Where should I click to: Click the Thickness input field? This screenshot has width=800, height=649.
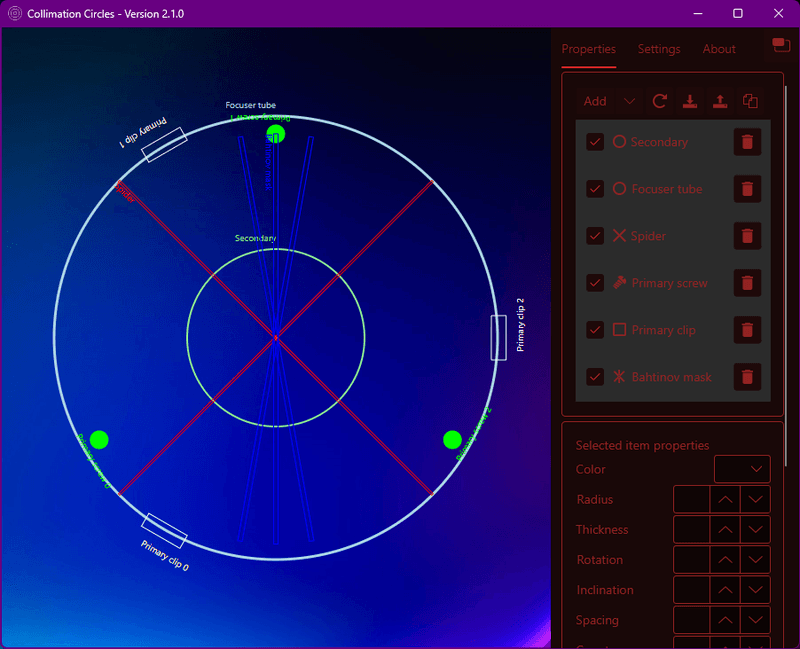pyautogui.click(x=691, y=530)
